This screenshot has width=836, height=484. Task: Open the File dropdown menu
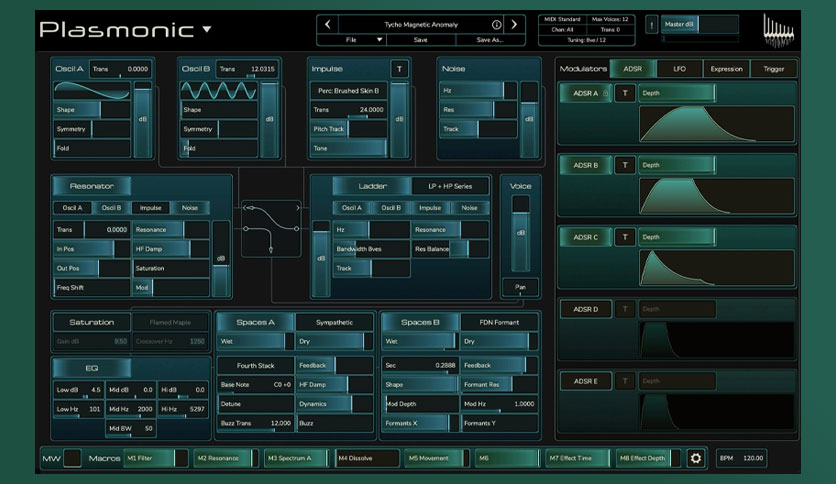(x=364, y=40)
